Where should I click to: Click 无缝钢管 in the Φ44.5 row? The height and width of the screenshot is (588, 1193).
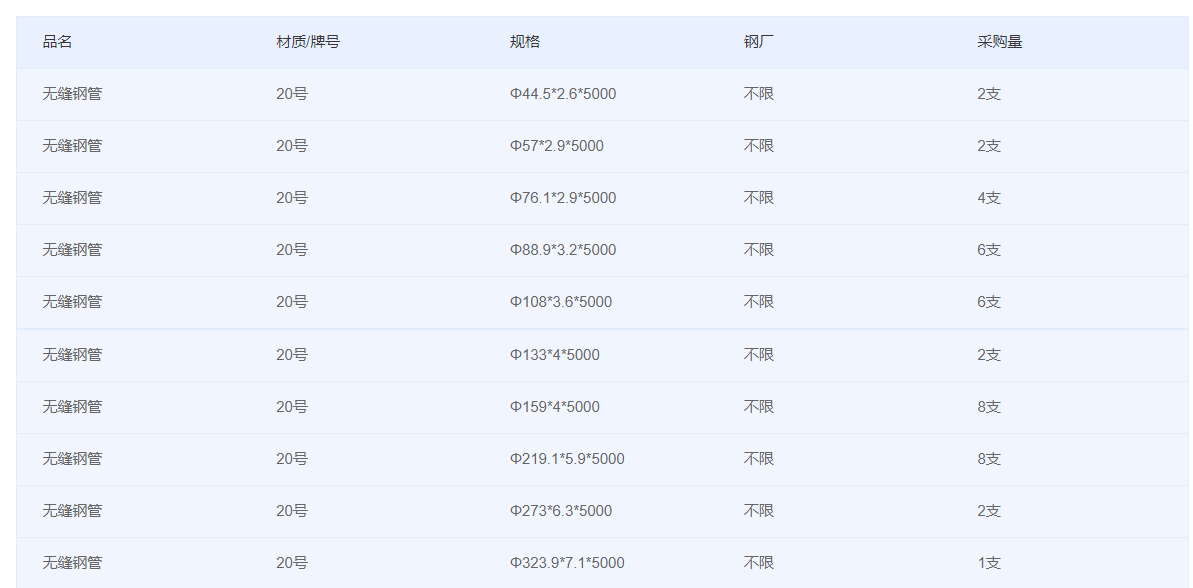(72, 94)
